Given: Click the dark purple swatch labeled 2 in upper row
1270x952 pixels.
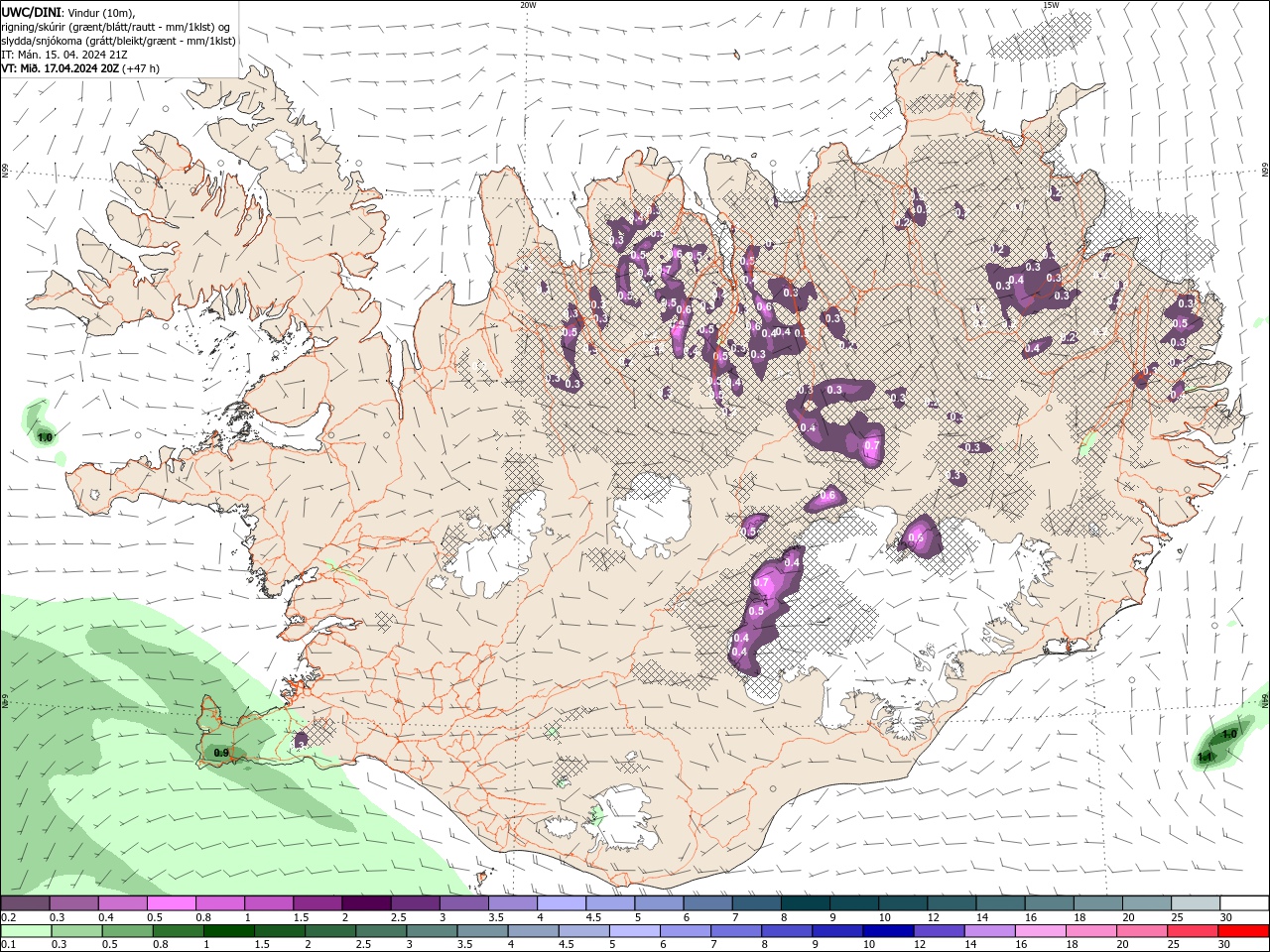Looking at the screenshot, I should tap(366, 903).
